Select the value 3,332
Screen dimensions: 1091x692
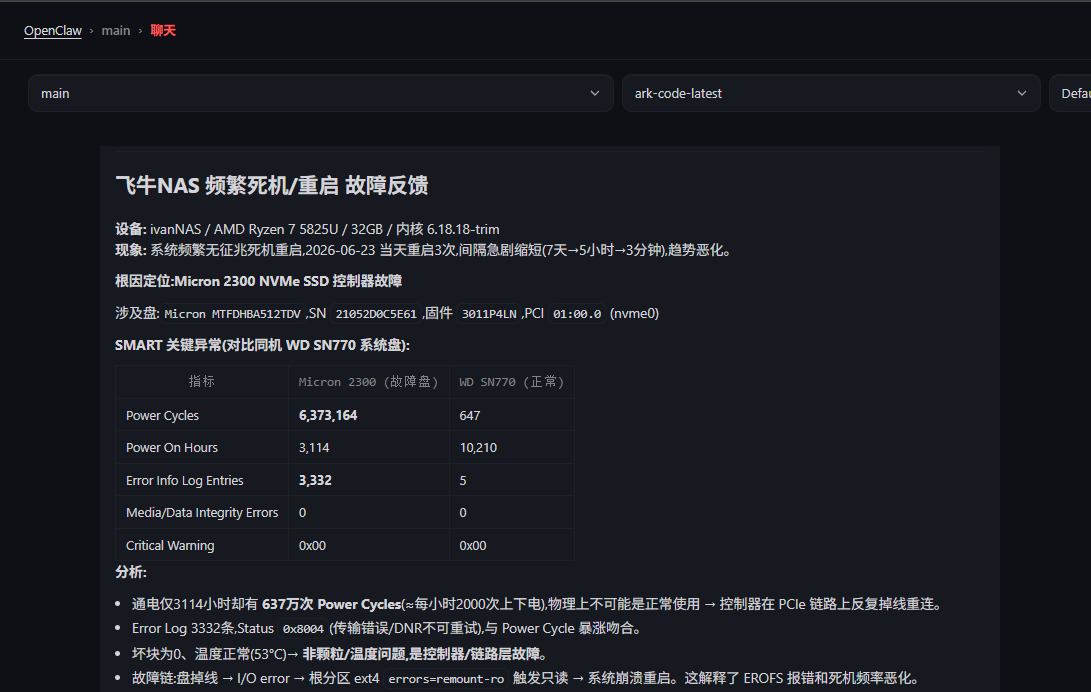click(x=315, y=481)
